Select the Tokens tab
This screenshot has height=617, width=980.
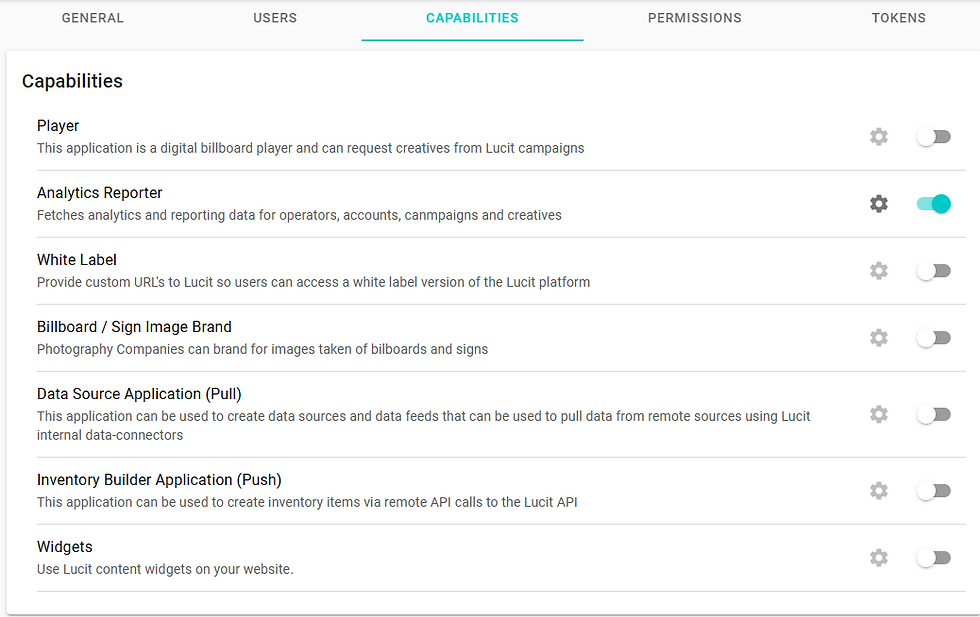point(898,18)
